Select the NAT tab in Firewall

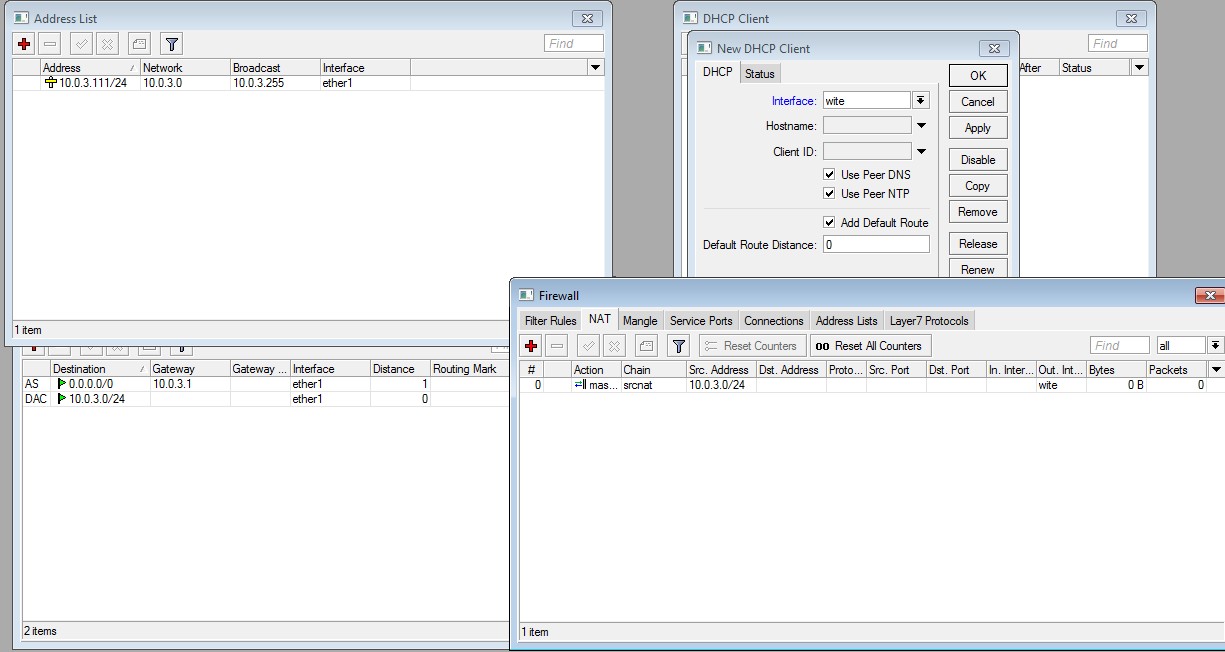[x=600, y=320]
